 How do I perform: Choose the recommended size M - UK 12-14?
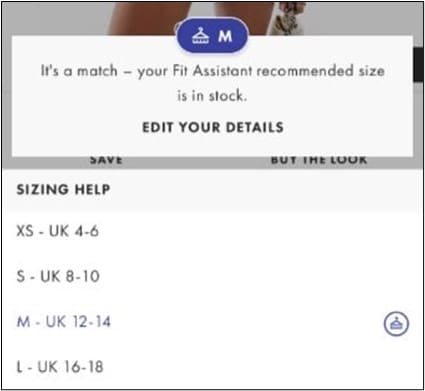[212, 322]
